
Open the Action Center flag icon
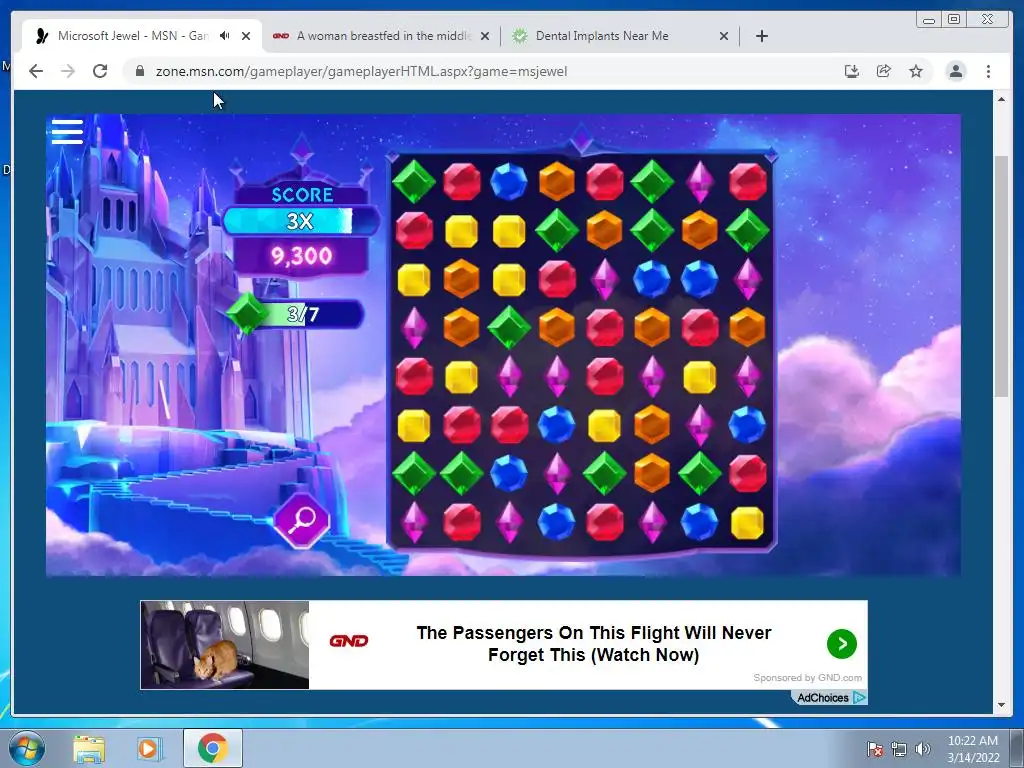pyautogui.click(x=874, y=749)
